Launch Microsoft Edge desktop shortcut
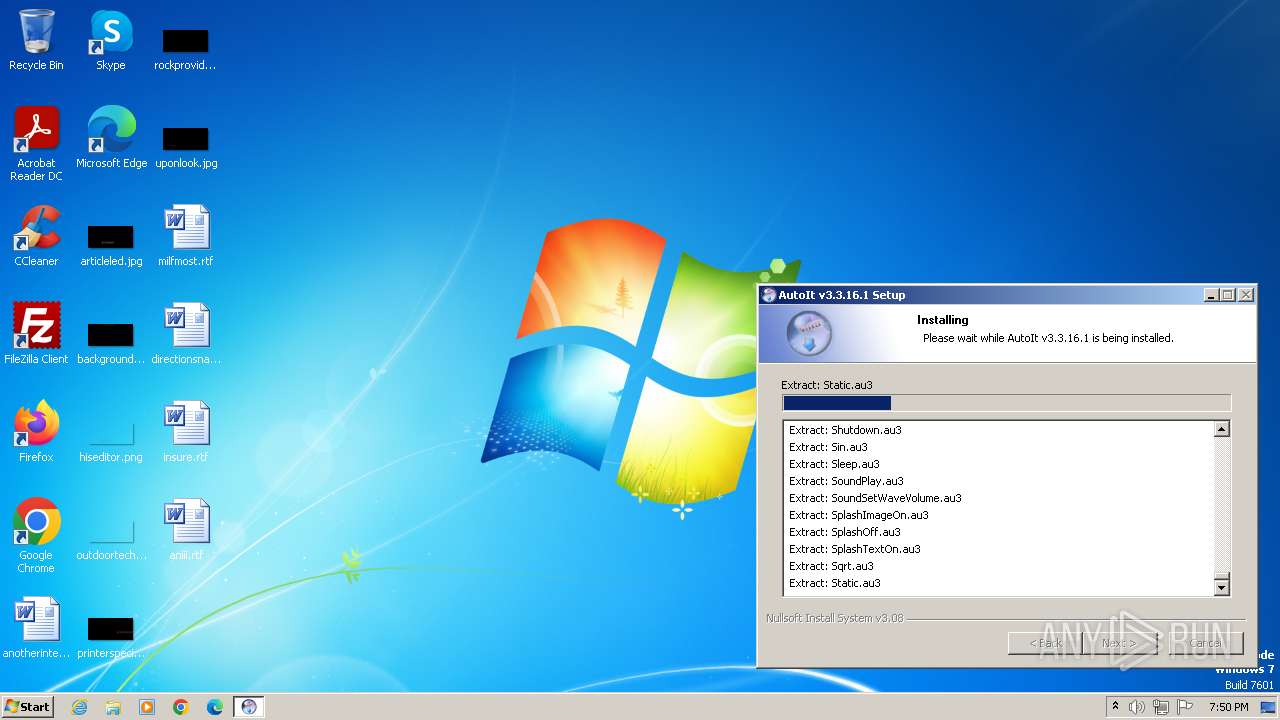Viewport: 1280px width, 720px height. pos(111,138)
